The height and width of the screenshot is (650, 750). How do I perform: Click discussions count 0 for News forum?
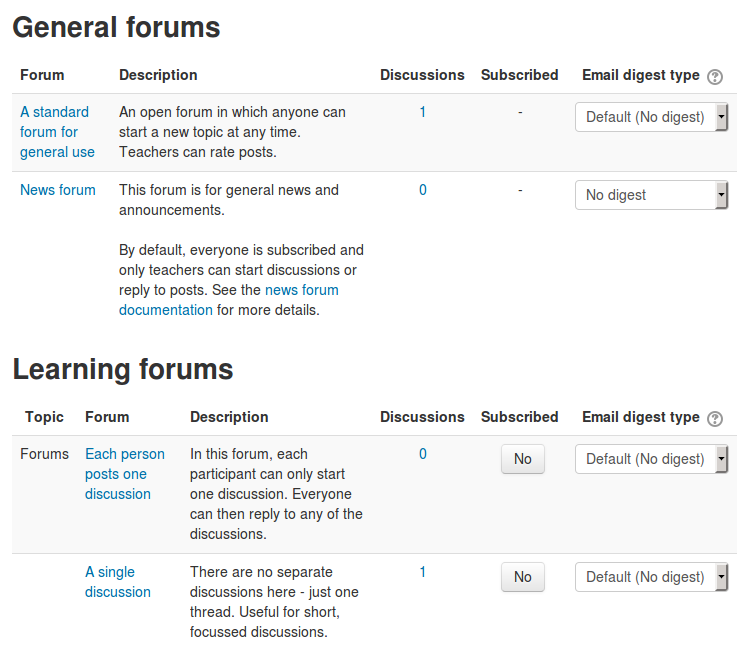point(423,190)
